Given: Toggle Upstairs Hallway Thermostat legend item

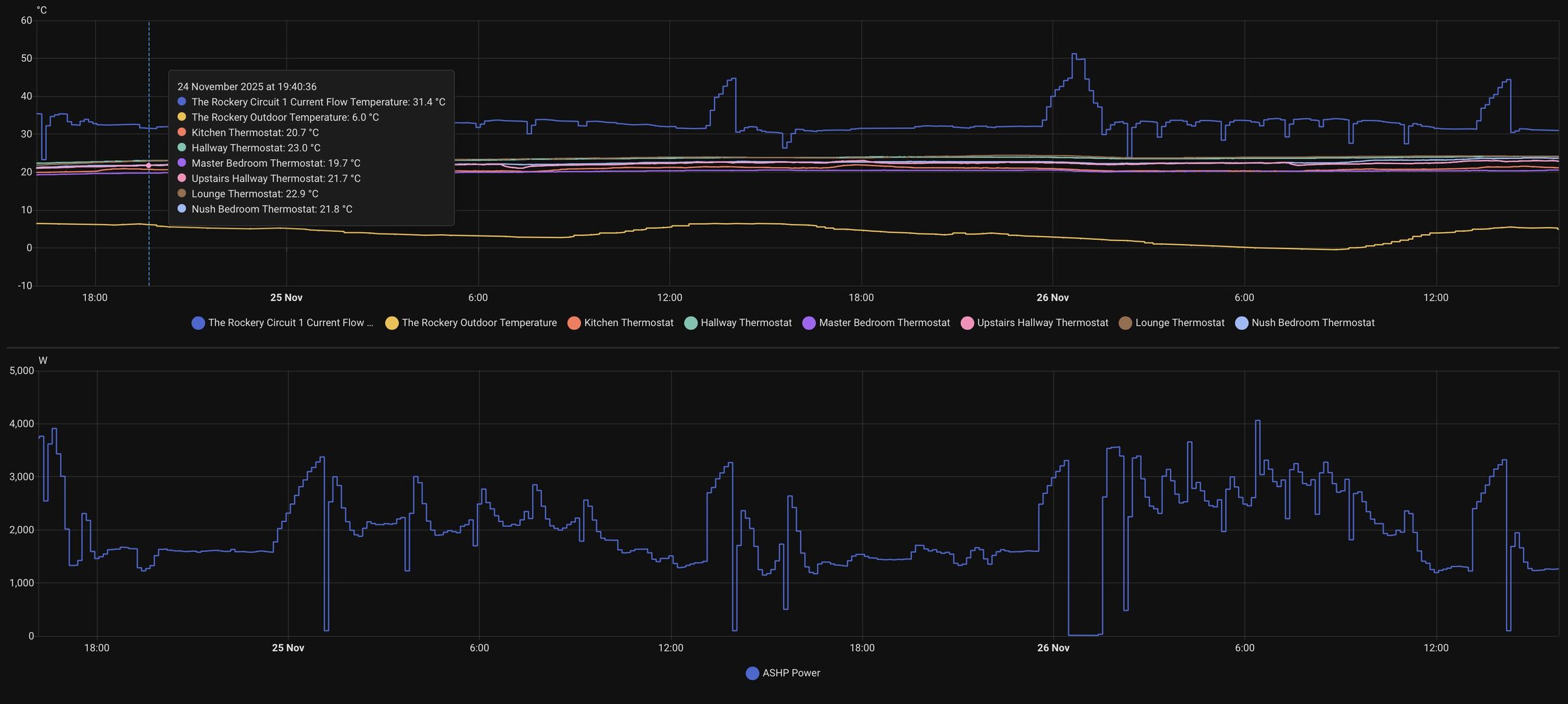Looking at the screenshot, I should 967,323.
